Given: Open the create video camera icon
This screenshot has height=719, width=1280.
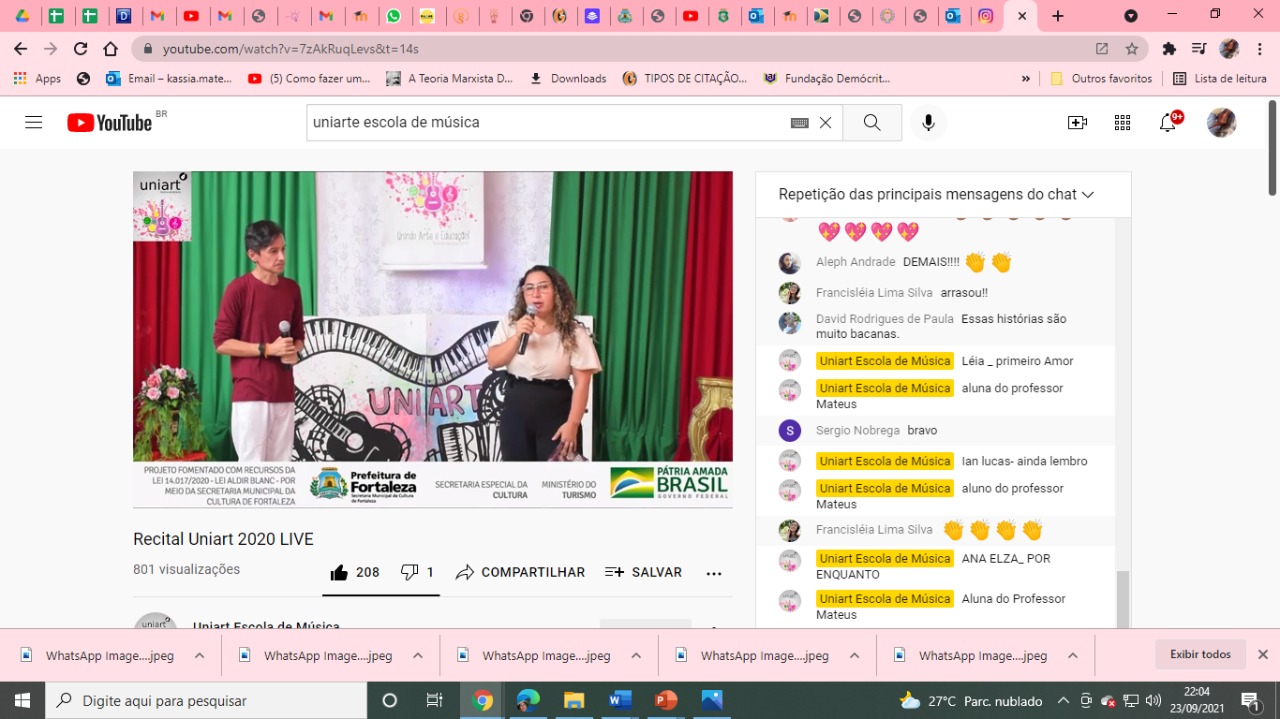Looking at the screenshot, I should pyautogui.click(x=1077, y=122).
